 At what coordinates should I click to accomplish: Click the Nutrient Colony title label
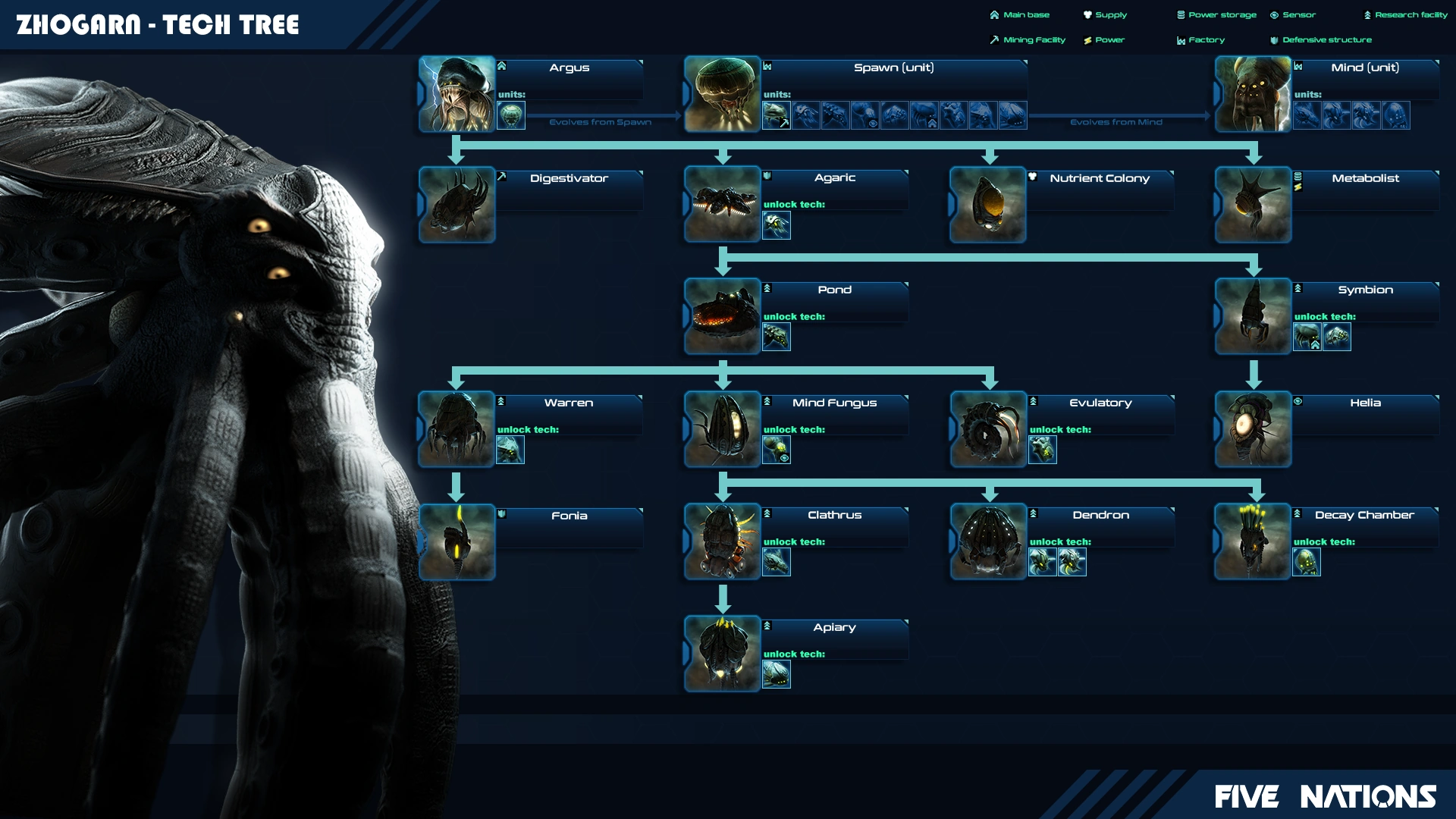click(x=1099, y=178)
